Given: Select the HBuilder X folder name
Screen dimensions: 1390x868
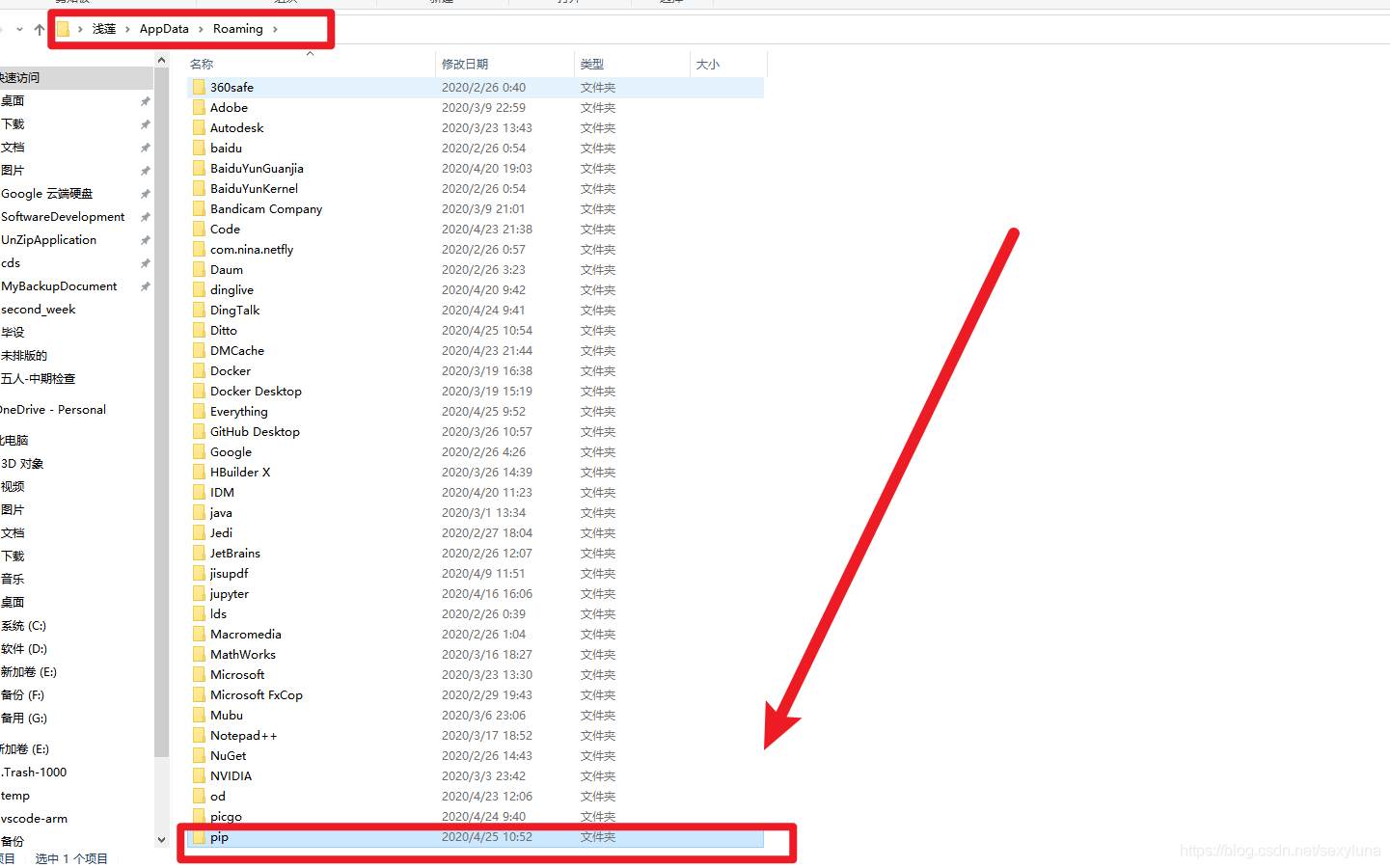Looking at the screenshot, I should (240, 473).
